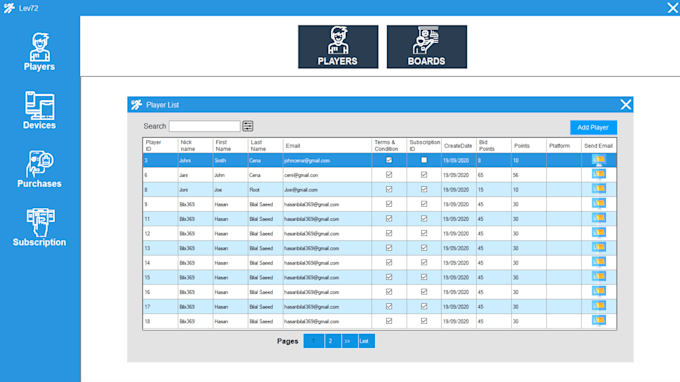Image resolution: width=680 pixels, height=382 pixels.
Task: Select nickname cell Jani
Action: [195, 175]
